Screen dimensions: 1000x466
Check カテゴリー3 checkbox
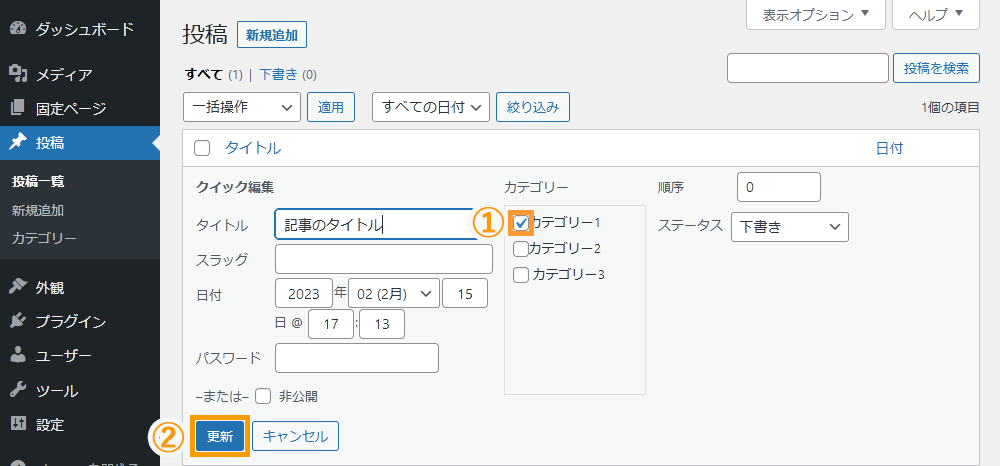tap(521, 275)
